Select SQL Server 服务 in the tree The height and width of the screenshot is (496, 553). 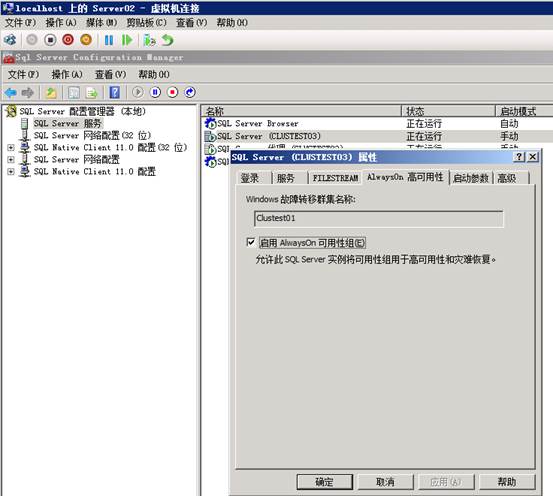[x=68, y=123]
